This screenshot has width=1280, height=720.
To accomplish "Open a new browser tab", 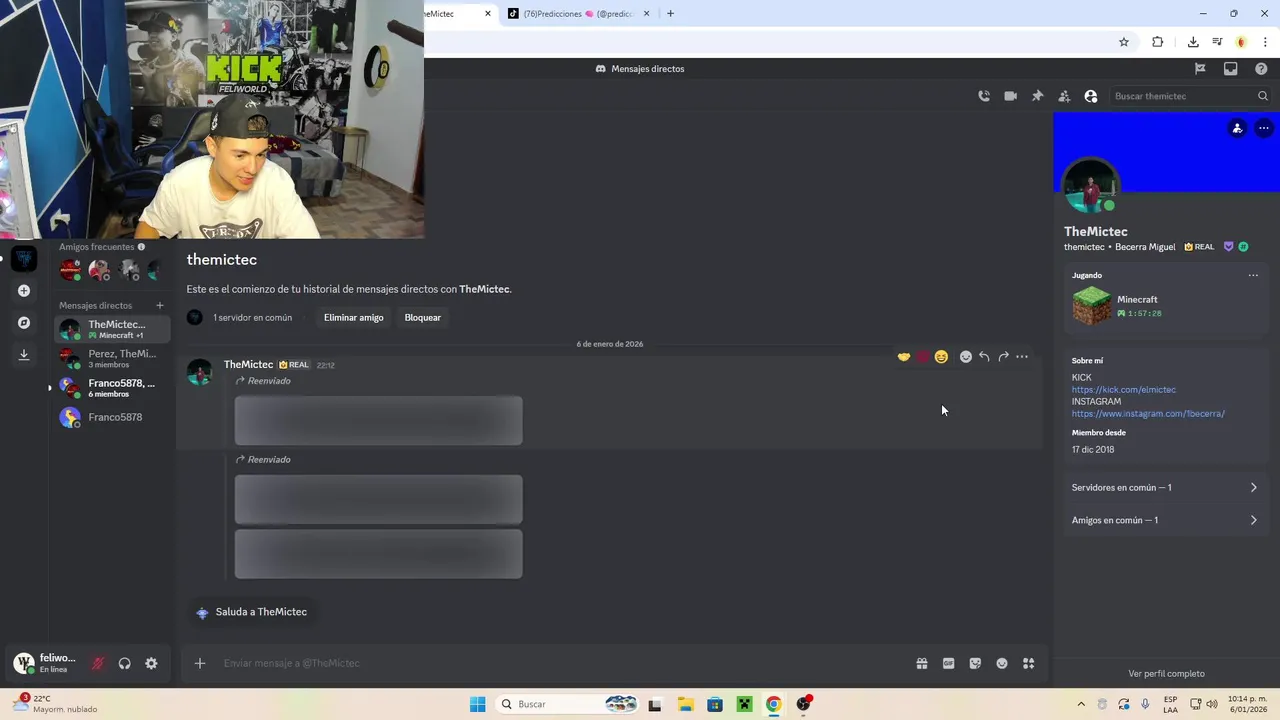I will [x=670, y=14].
